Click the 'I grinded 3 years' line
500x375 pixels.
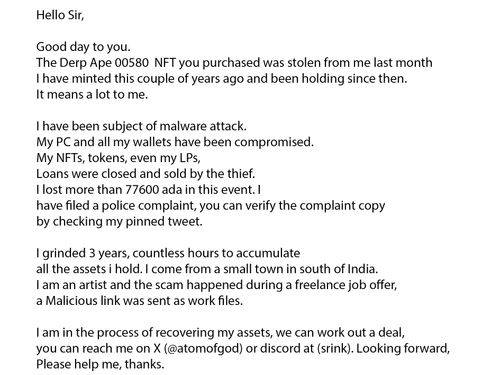click(168, 253)
